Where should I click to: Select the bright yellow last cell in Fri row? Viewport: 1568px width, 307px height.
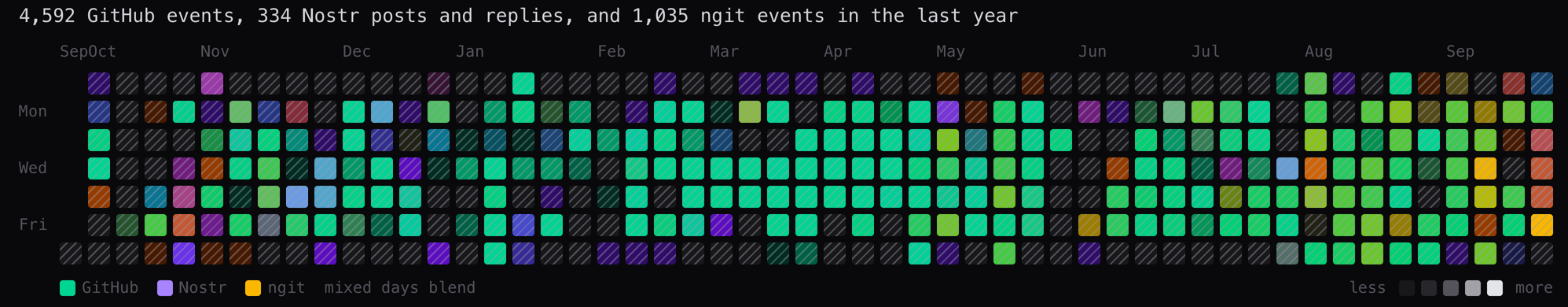[x=1542, y=225]
